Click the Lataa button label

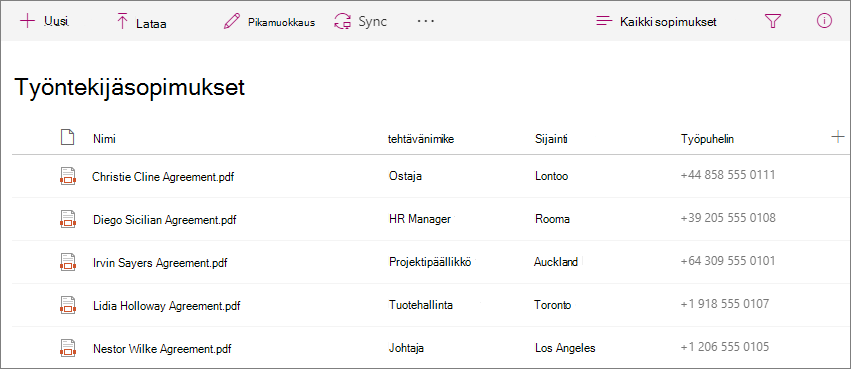click(x=151, y=24)
